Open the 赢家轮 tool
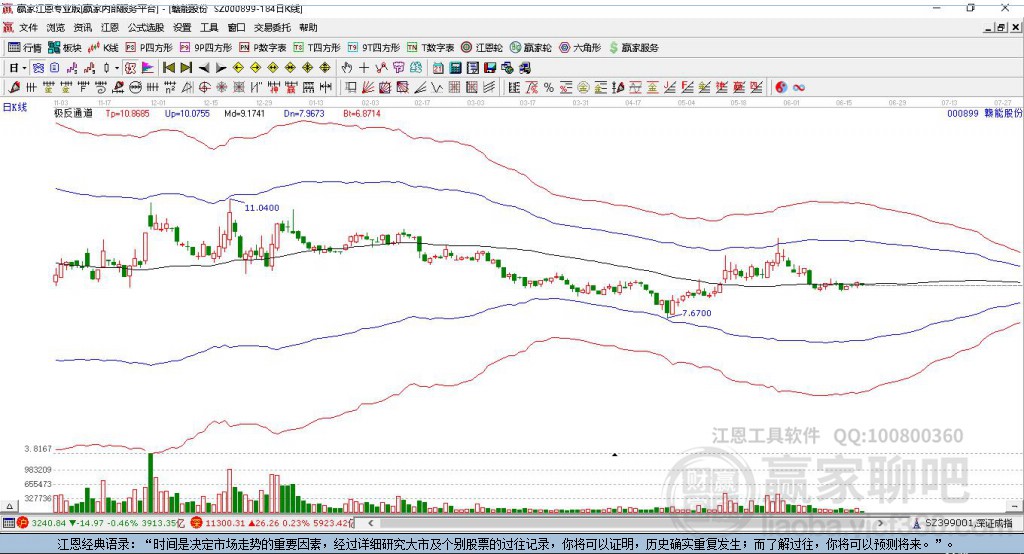Image resolution: width=1024 pixels, height=554 pixels. 531,48
